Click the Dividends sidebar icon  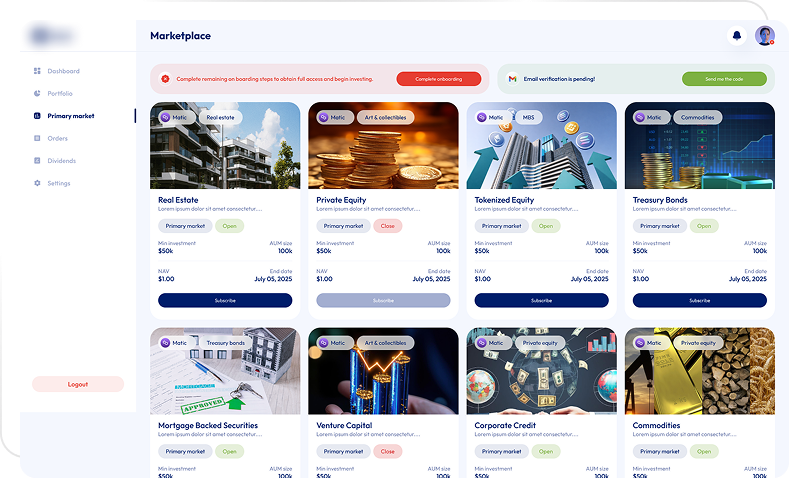pyautogui.click(x=37, y=160)
